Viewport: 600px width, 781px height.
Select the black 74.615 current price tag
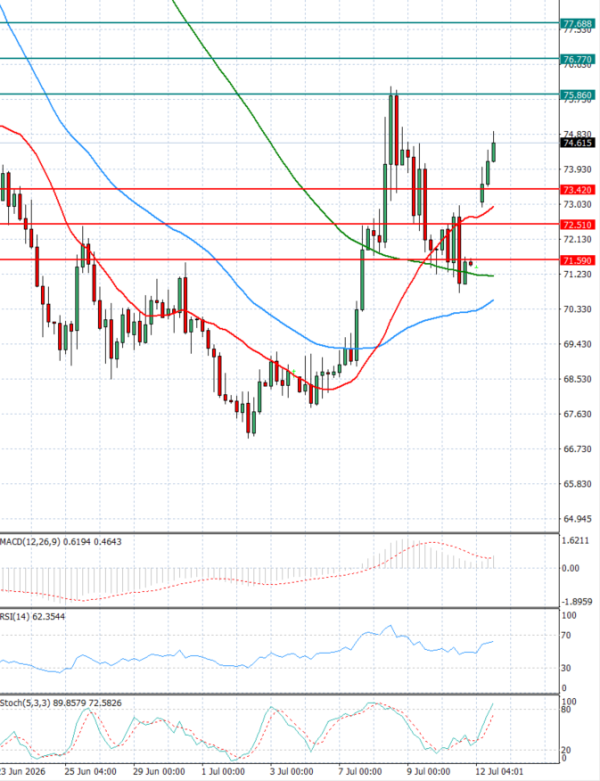(577, 143)
